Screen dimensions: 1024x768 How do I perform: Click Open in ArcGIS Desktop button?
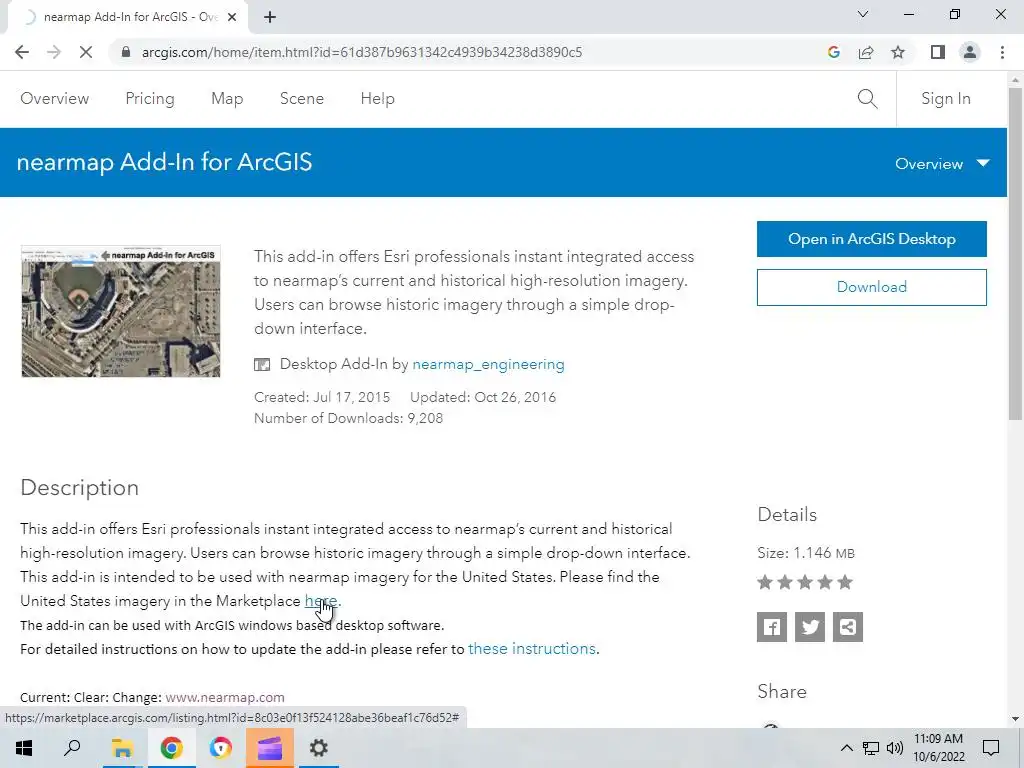[x=872, y=239]
